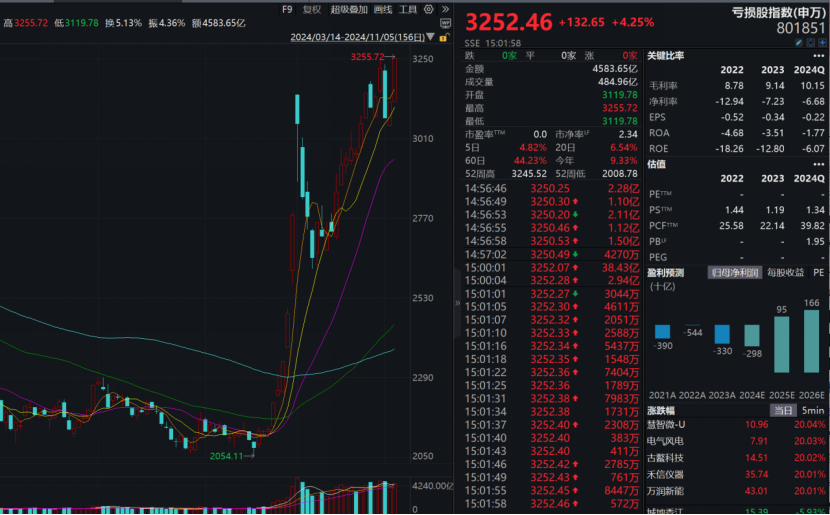830x515 pixels.
Task: Click the 60日 change value 44.23%
Action: [x=530, y=160]
